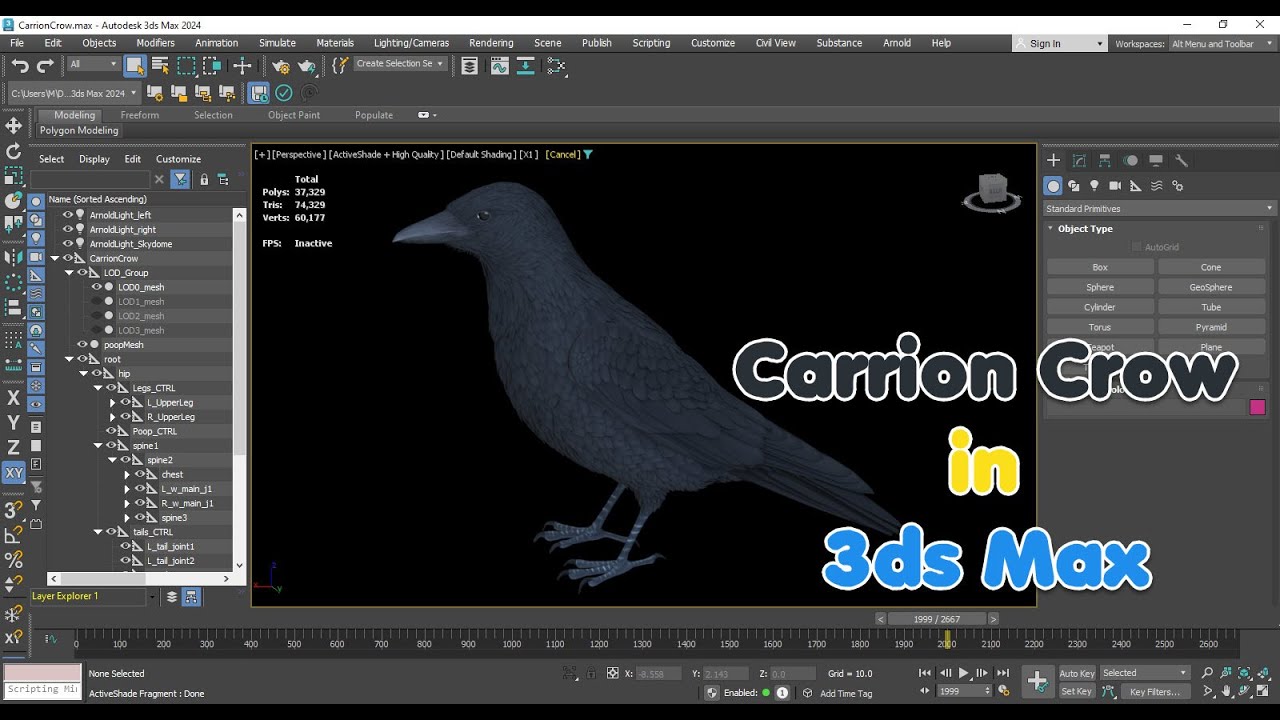Click the Autosave disk icon
Viewport: 1280px width, 720px height.
[259, 93]
